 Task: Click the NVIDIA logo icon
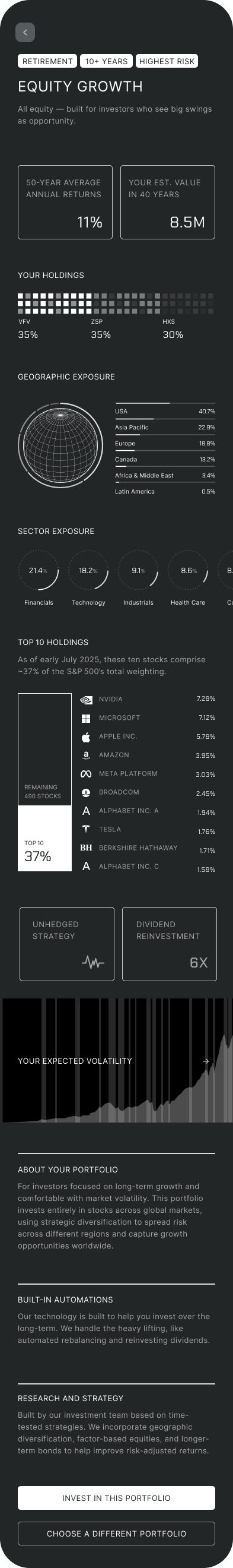(87, 700)
